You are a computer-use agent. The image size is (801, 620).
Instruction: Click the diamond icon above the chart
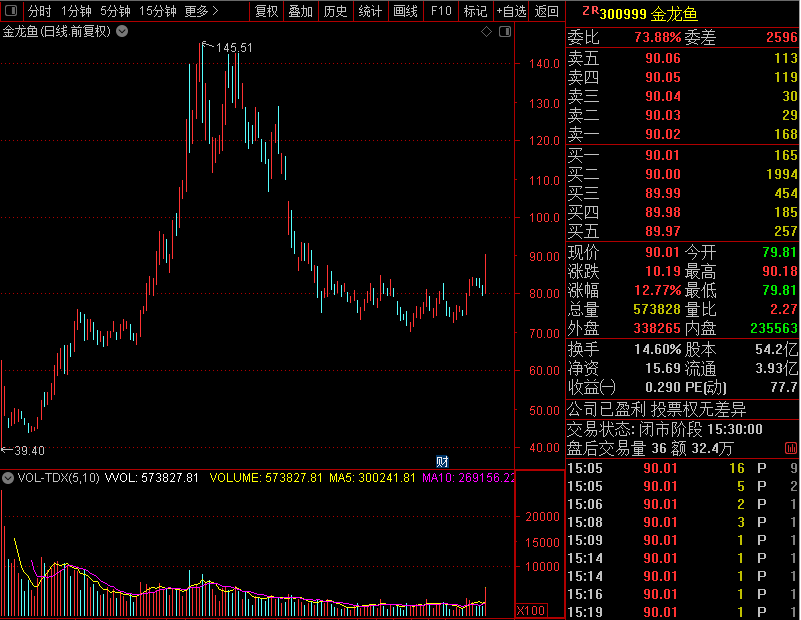click(486, 32)
